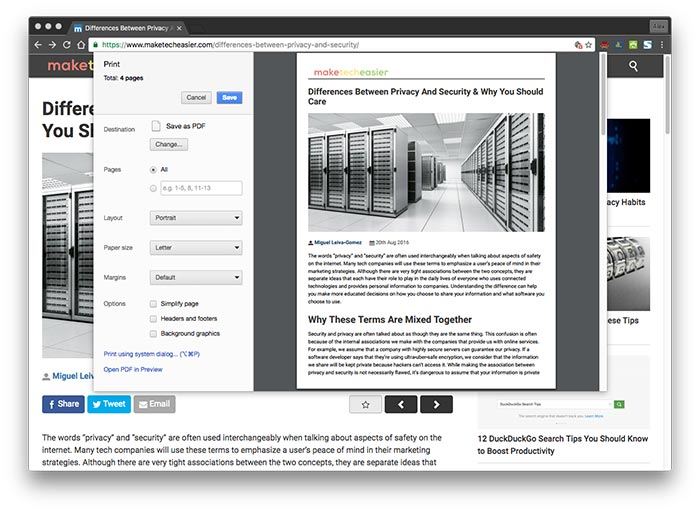Click the Cancel button in Print dialog
The width and height of the screenshot is (700, 512).
pos(196,97)
